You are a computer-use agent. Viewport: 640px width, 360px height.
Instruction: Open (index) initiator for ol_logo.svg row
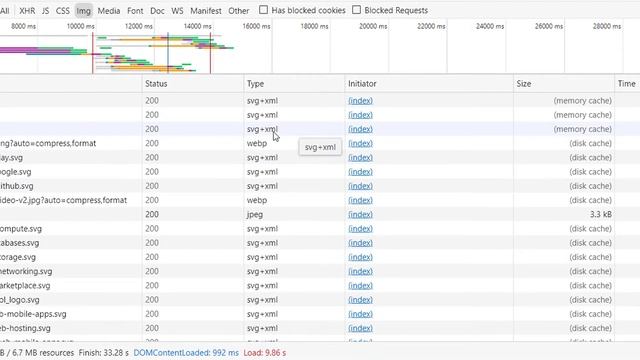tap(360, 300)
